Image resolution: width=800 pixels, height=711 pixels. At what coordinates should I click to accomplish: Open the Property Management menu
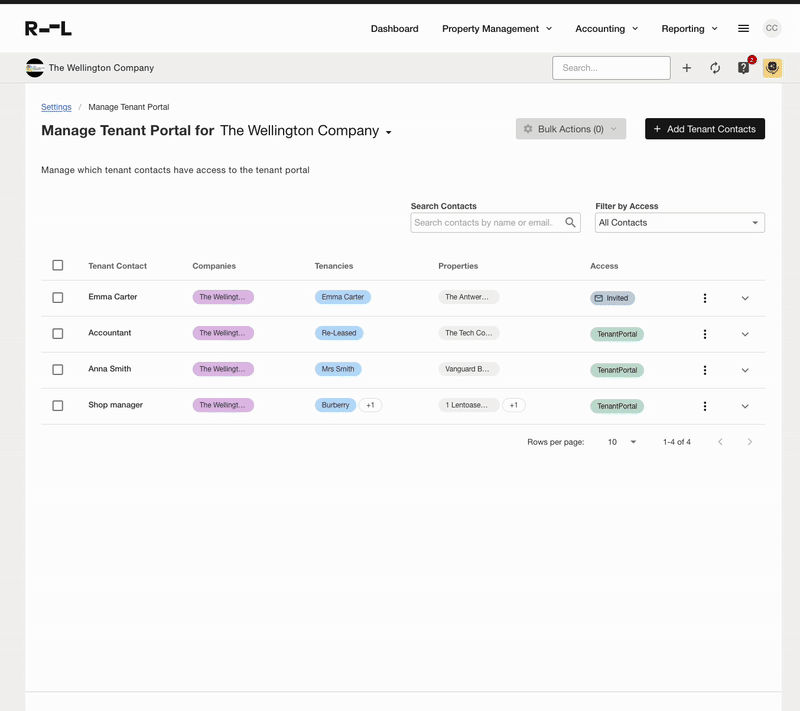(x=497, y=29)
